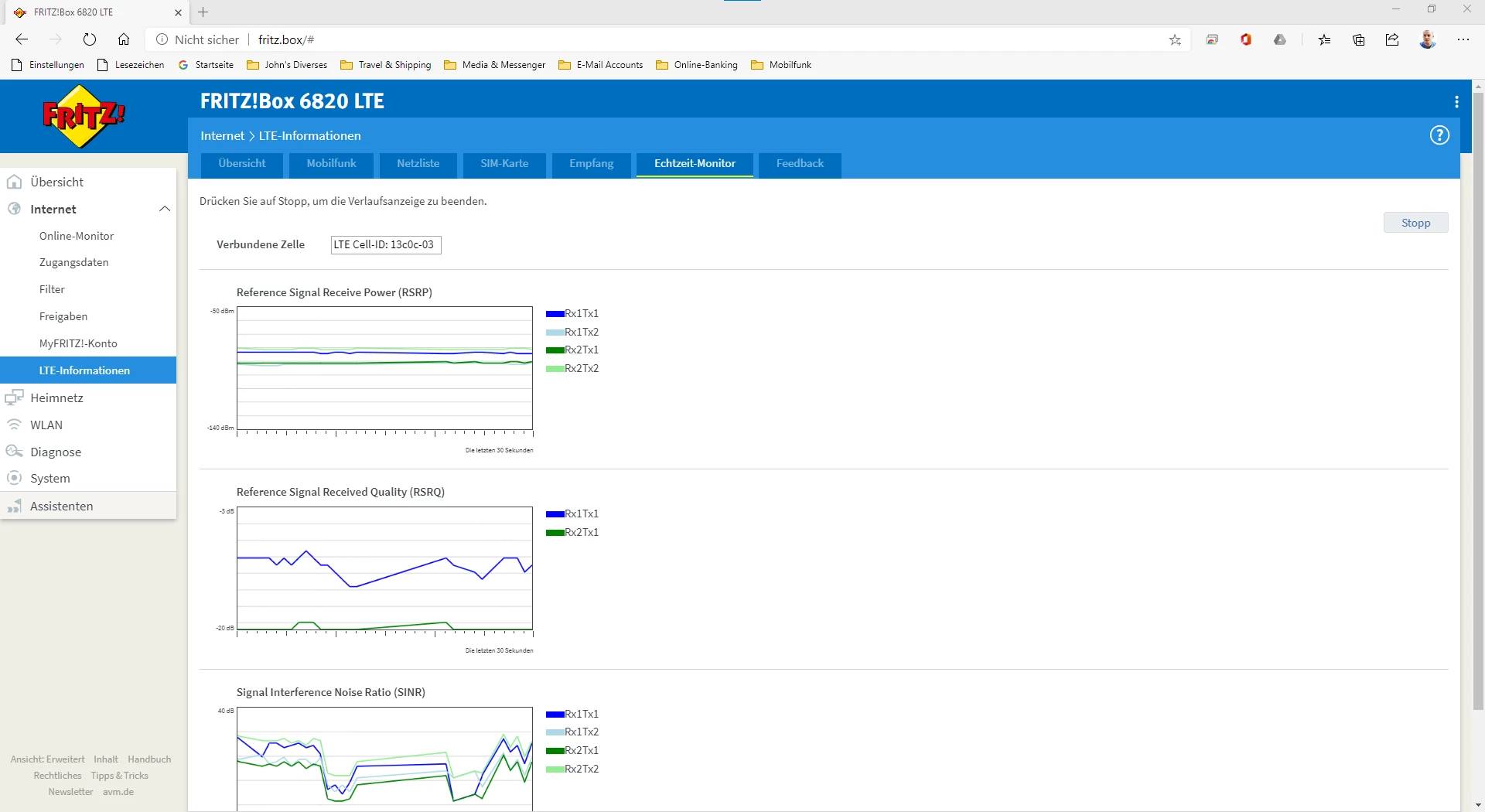Click the LTE Cell-ID field
Image resolution: width=1485 pixels, height=812 pixels.
coord(385,245)
